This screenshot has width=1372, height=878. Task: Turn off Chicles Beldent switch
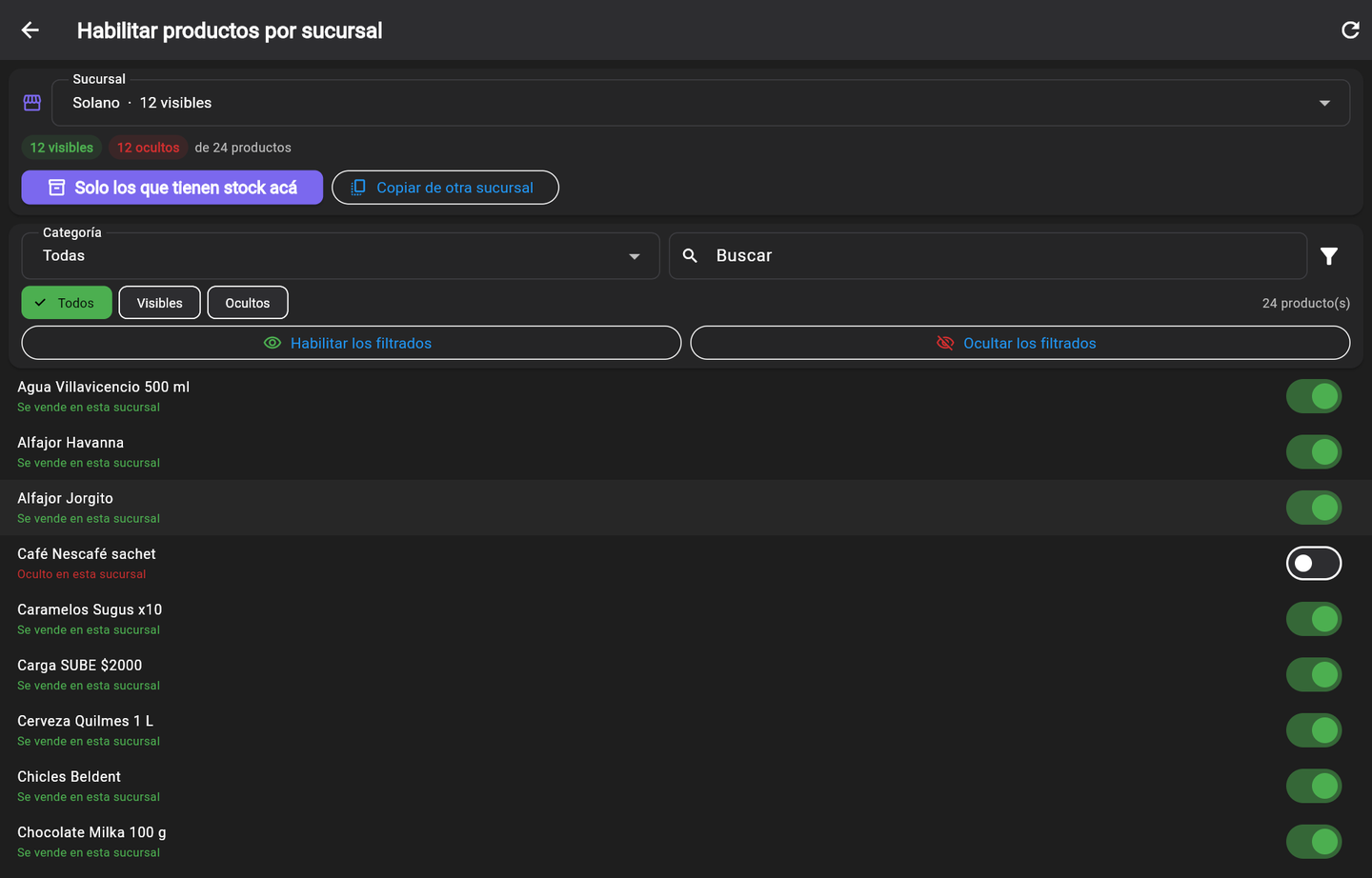pyautogui.click(x=1314, y=787)
